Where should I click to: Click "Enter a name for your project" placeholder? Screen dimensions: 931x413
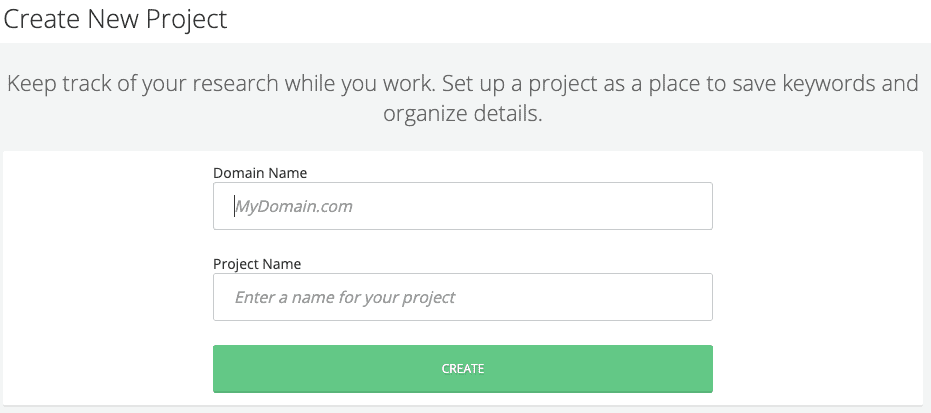click(345, 297)
